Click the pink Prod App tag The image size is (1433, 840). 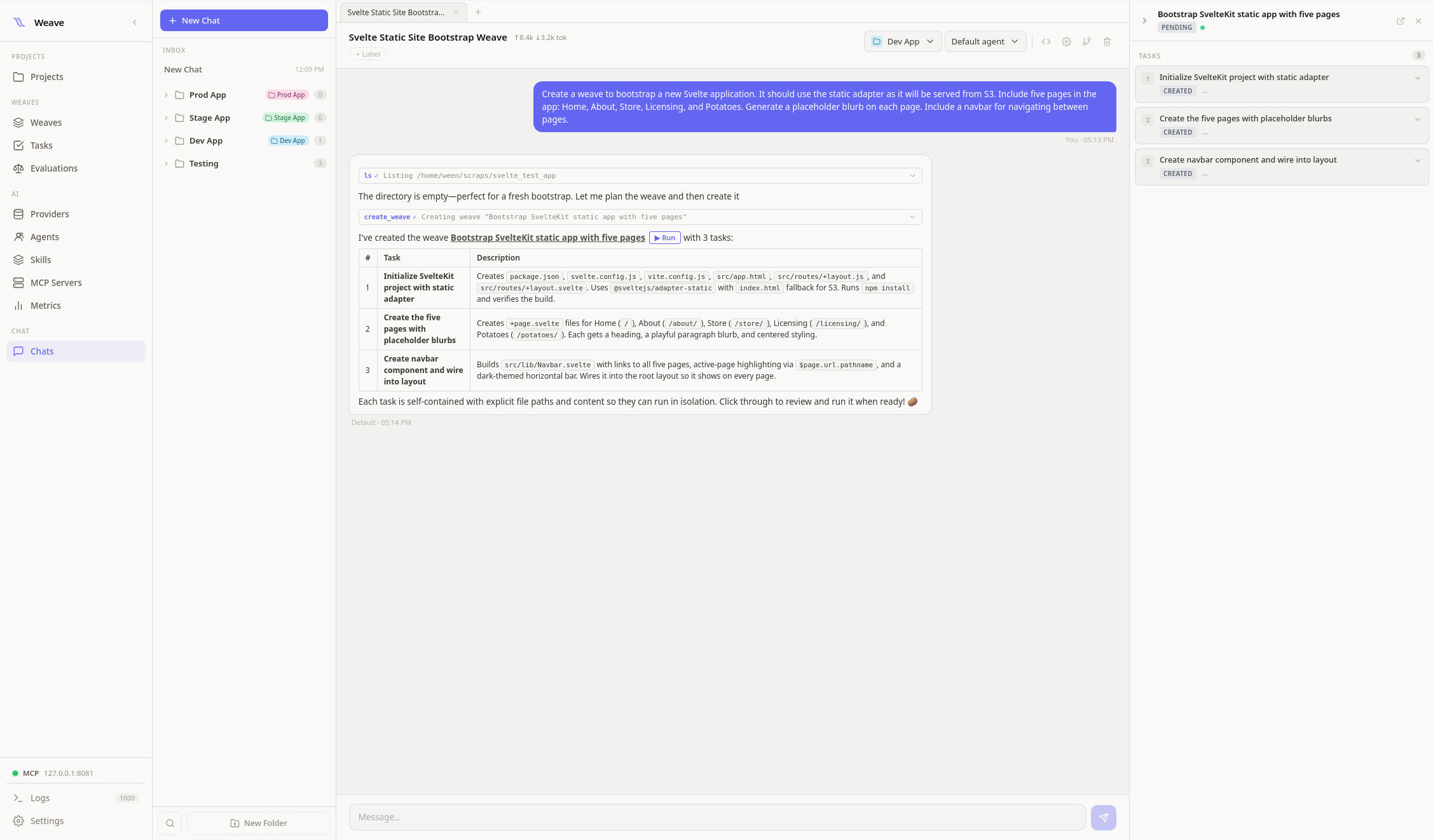coord(287,95)
